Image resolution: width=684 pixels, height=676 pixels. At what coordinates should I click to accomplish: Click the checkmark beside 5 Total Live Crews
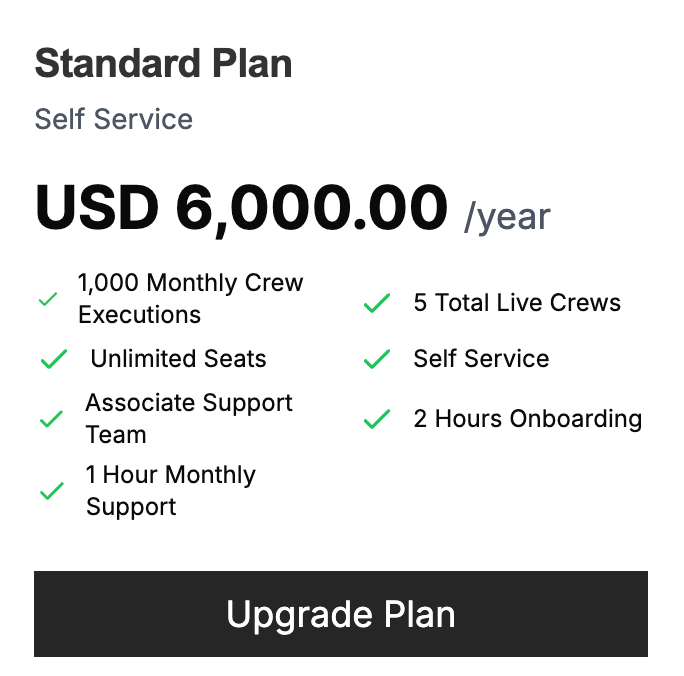pyautogui.click(x=376, y=303)
